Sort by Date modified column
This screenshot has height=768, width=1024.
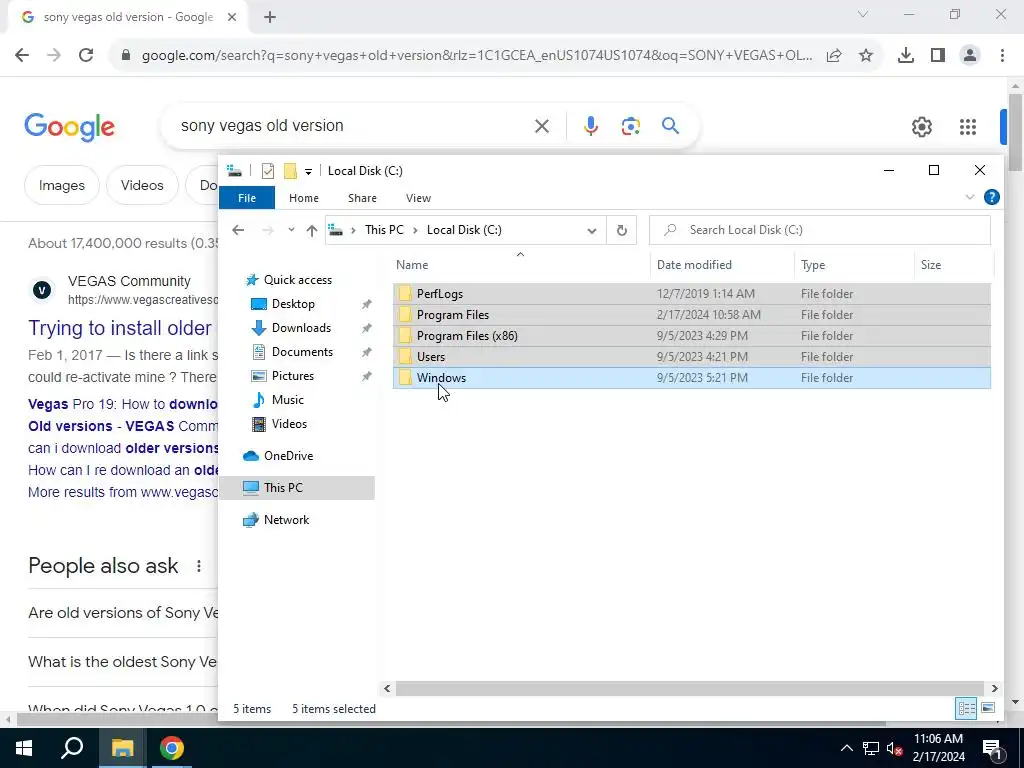[x=722, y=265]
